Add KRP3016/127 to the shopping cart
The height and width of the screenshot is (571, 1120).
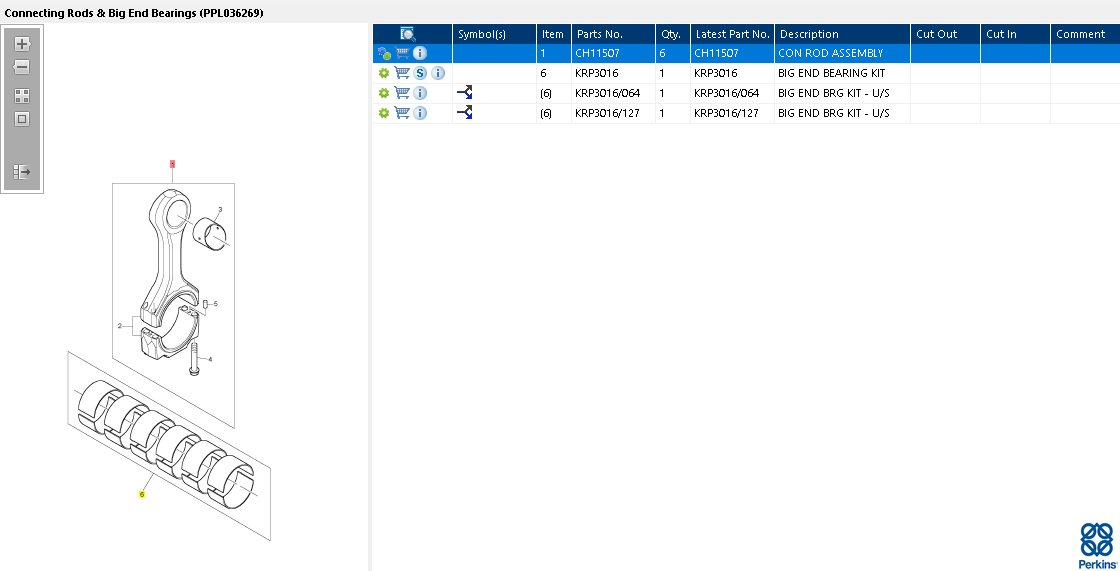click(x=402, y=113)
